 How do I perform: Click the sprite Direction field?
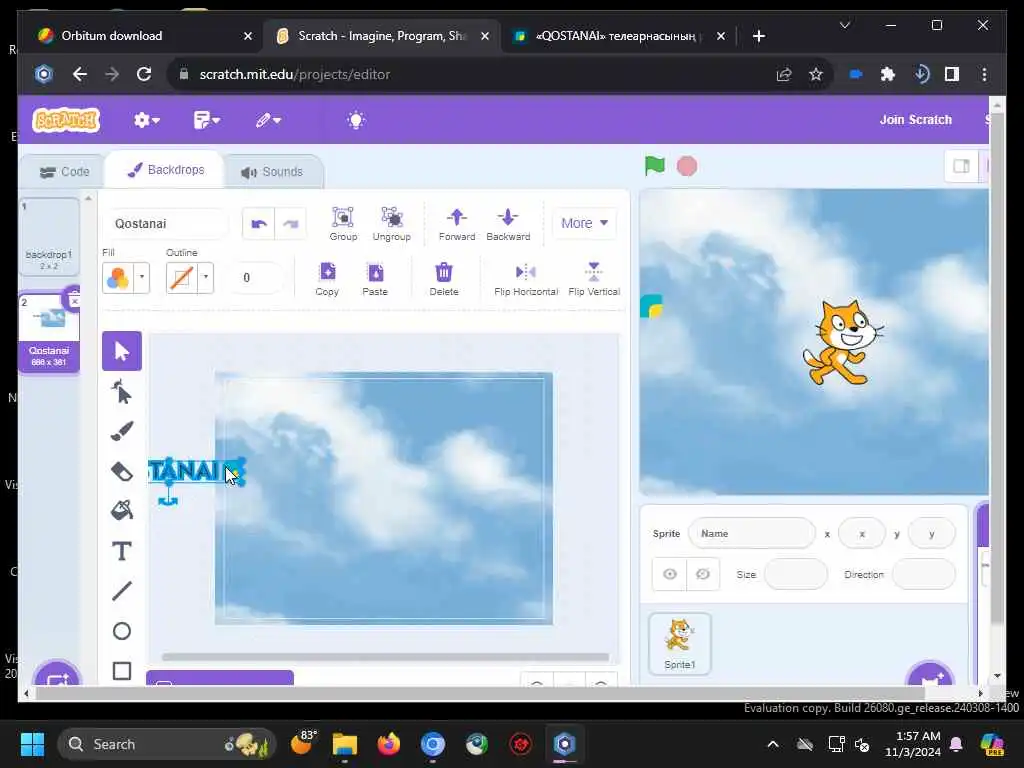point(923,575)
